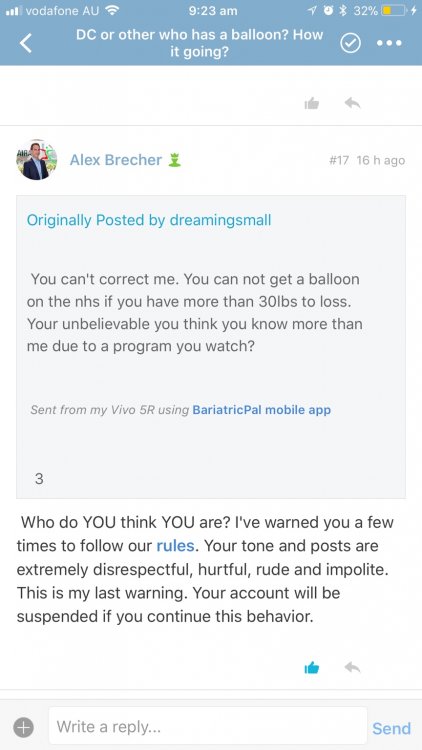
Task: Open the Alex Brecher username link
Action: 116,160
